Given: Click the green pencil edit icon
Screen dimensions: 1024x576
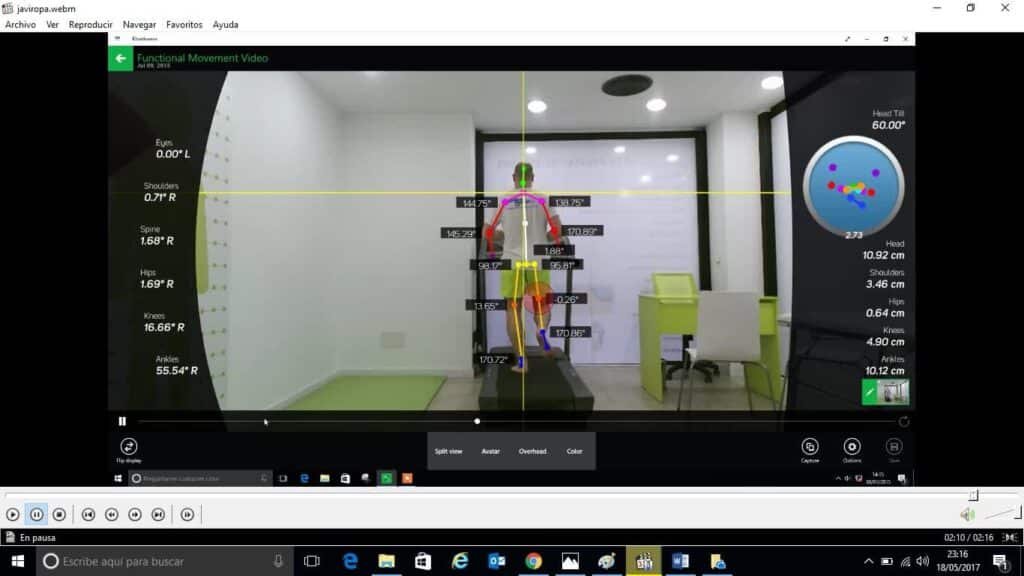Looking at the screenshot, I should [x=870, y=393].
